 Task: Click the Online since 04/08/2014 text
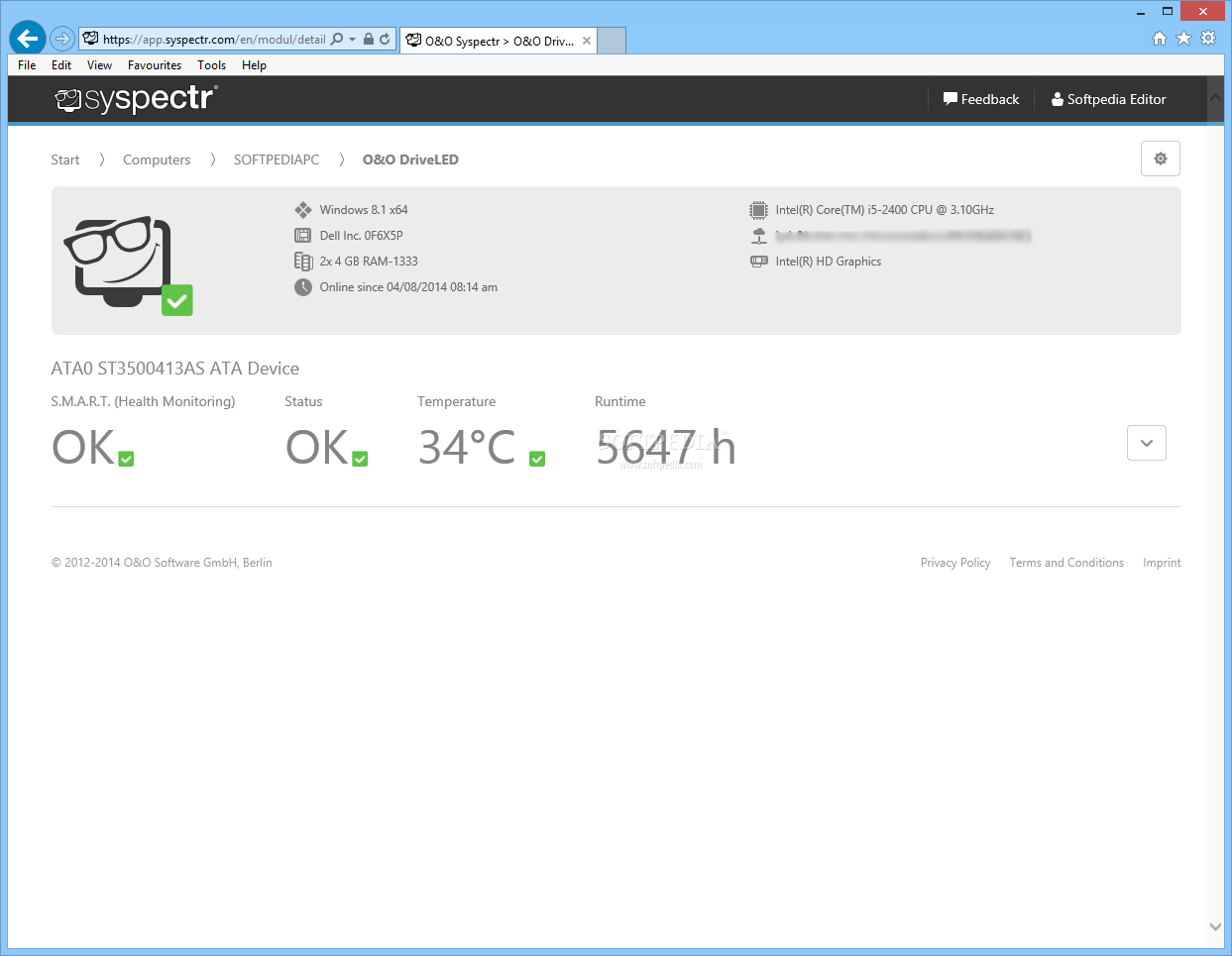point(408,287)
